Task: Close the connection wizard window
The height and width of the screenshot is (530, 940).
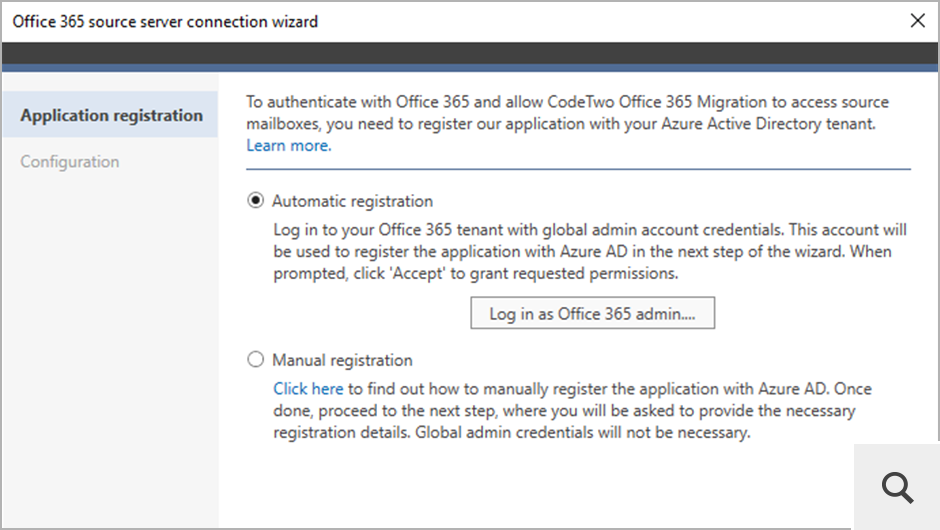Action: (x=917, y=21)
